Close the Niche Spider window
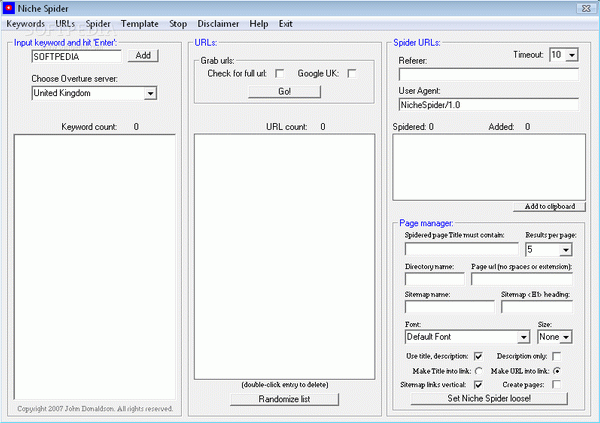 [x=586, y=8]
